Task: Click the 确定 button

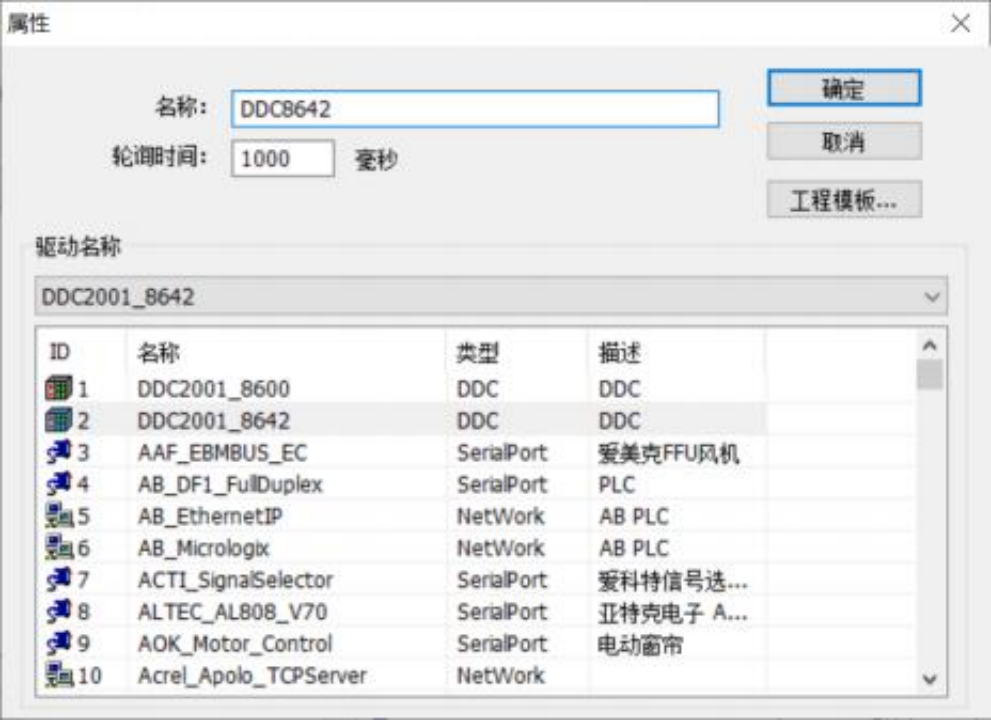Action: [844, 88]
